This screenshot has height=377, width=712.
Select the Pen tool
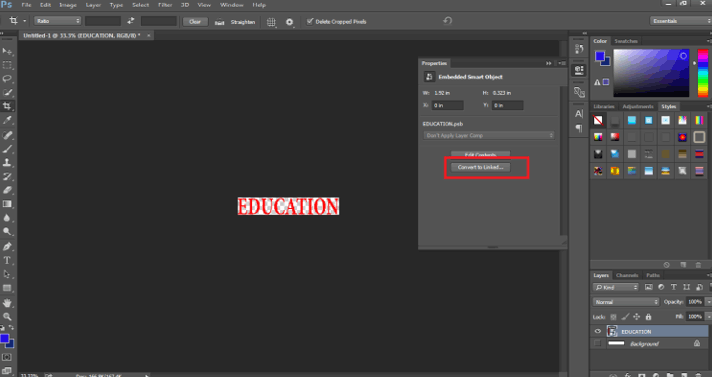coord(7,247)
